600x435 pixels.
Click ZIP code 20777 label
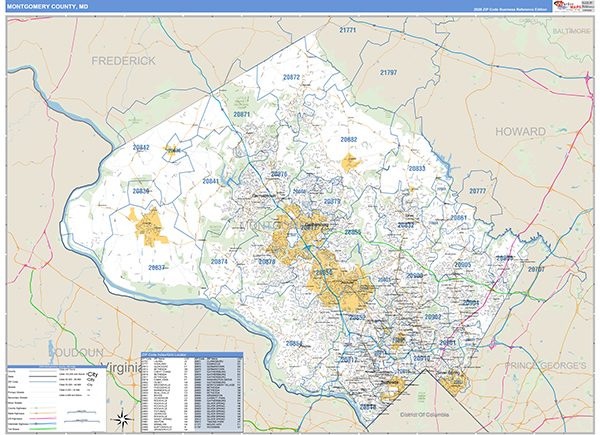[x=477, y=190]
